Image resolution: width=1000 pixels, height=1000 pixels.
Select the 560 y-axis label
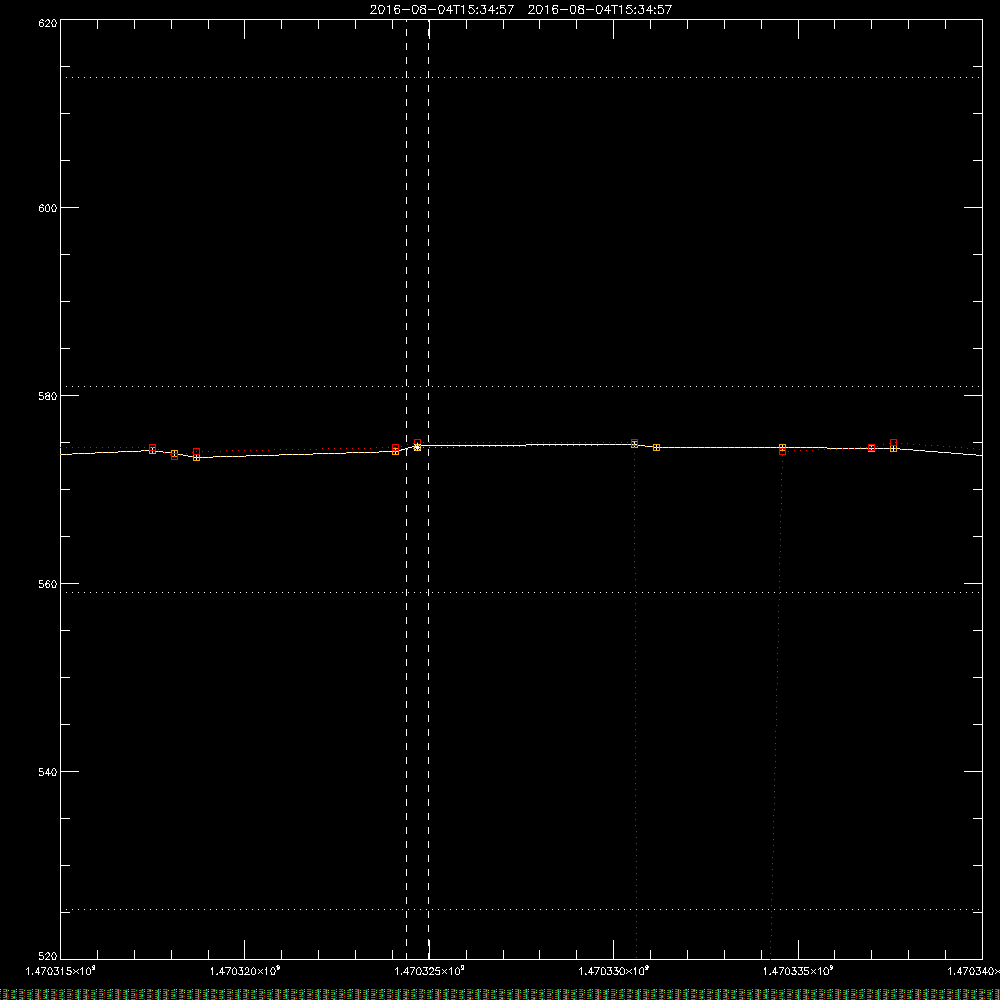click(x=48, y=584)
